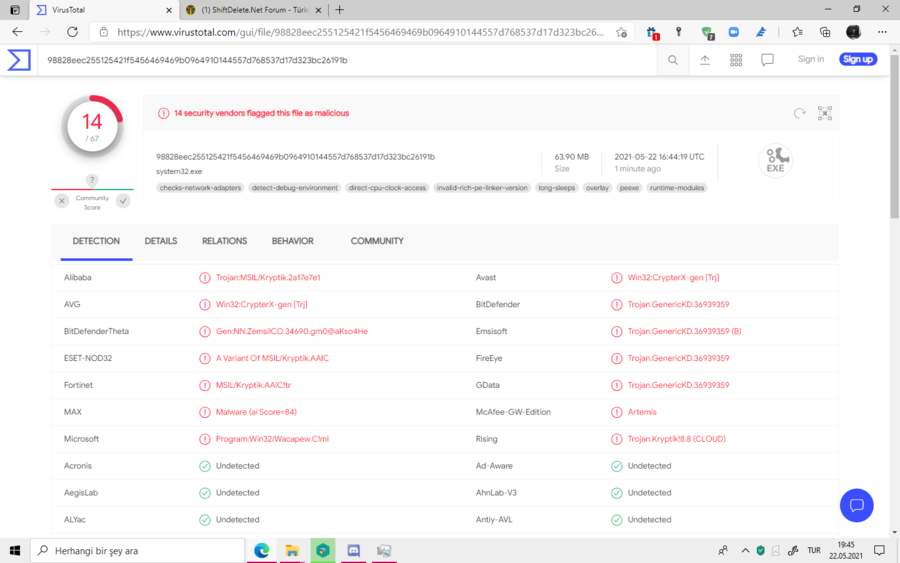Add page to favorites star icon
The height and width of the screenshot is (563, 900).
click(622, 32)
